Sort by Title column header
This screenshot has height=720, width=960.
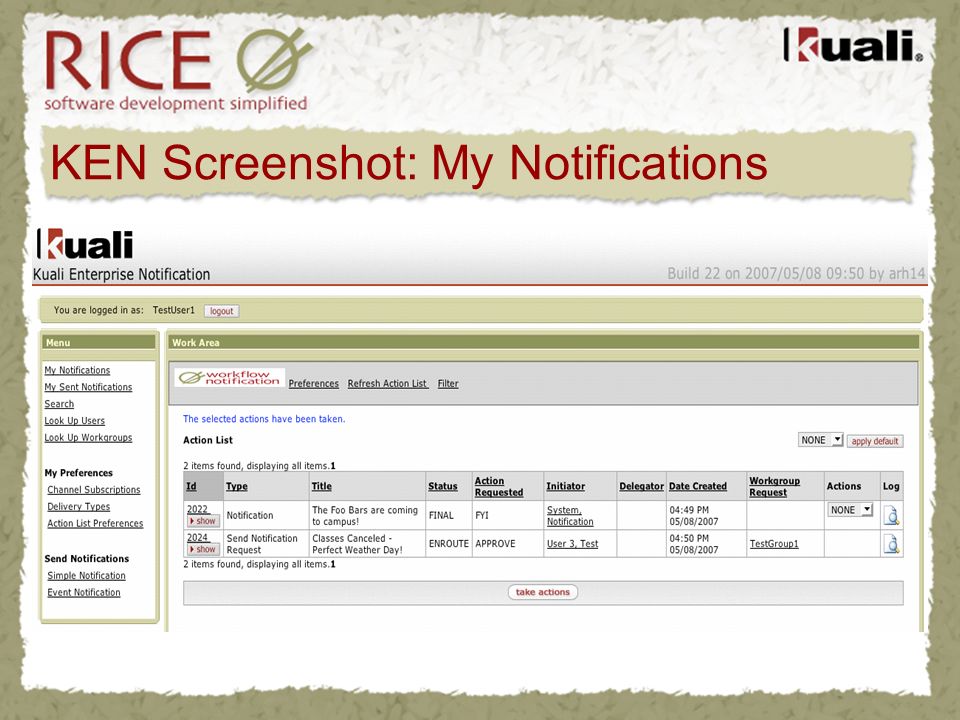321,486
